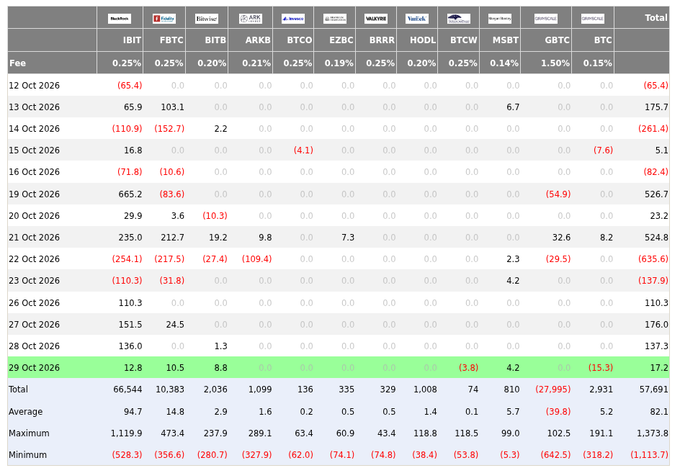Click the Maximum row label

pos(29,433)
